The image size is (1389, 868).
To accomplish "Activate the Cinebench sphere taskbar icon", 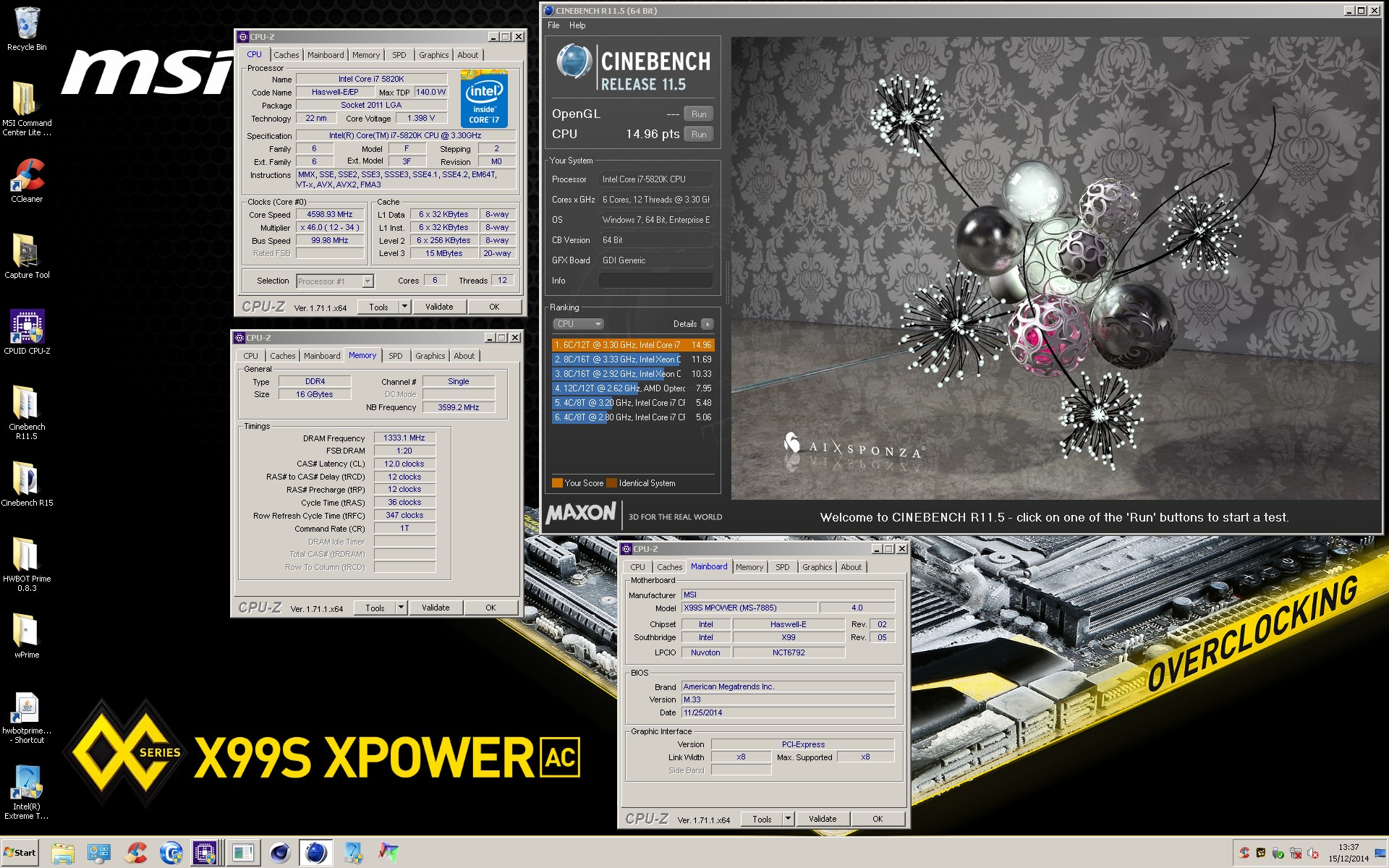I will 316,854.
